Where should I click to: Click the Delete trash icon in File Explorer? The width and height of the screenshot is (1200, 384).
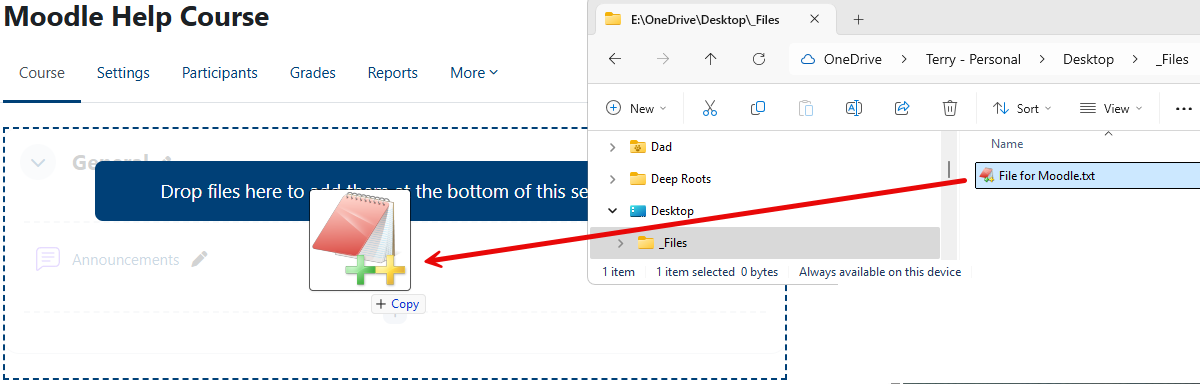[x=950, y=108]
